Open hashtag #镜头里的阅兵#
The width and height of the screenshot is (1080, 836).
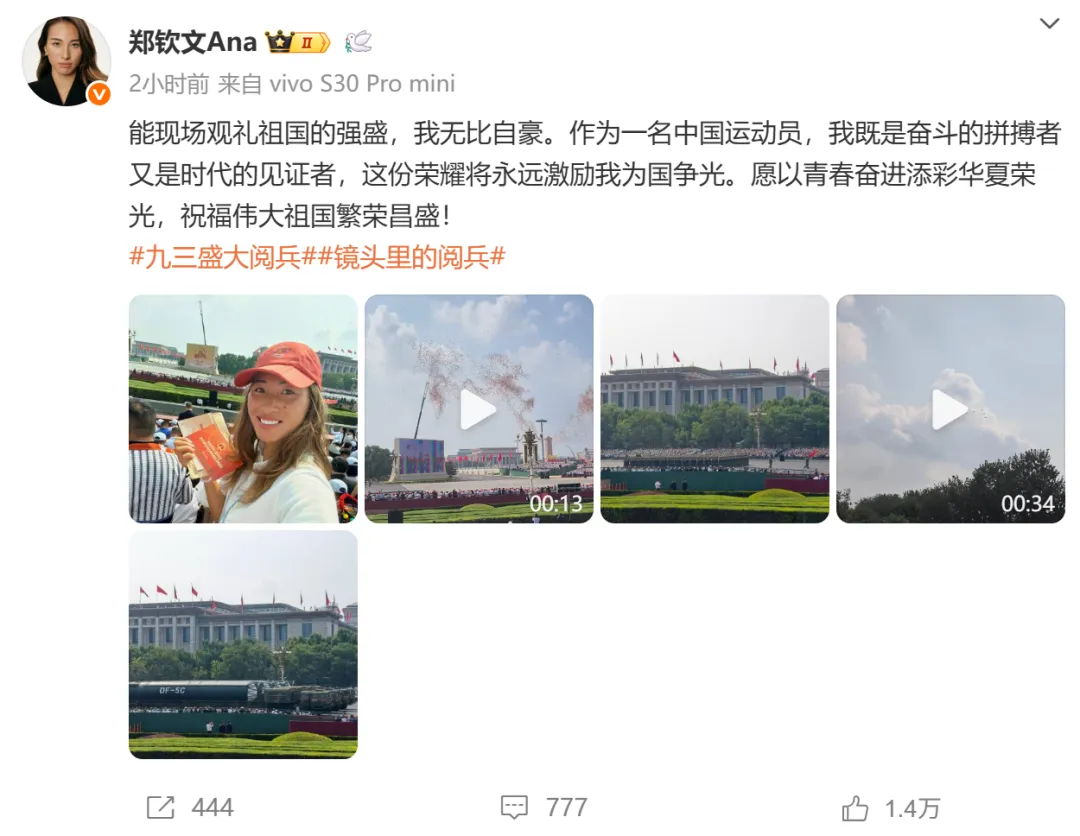click(412, 258)
